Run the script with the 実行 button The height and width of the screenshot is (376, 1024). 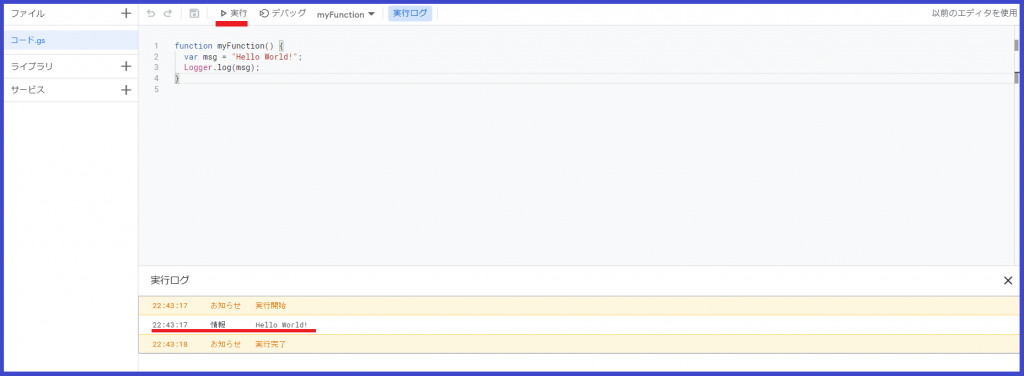pyautogui.click(x=233, y=13)
